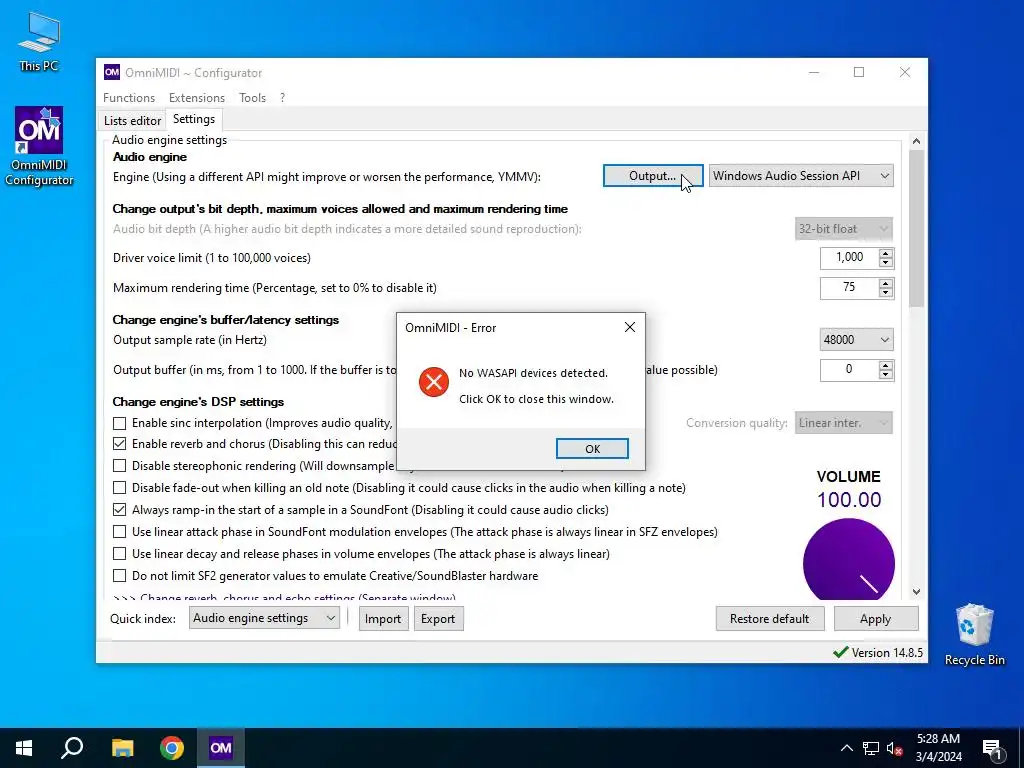This screenshot has height=768, width=1024.
Task: Click the muted speaker tray icon
Action: pyautogui.click(x=895, y=748)
